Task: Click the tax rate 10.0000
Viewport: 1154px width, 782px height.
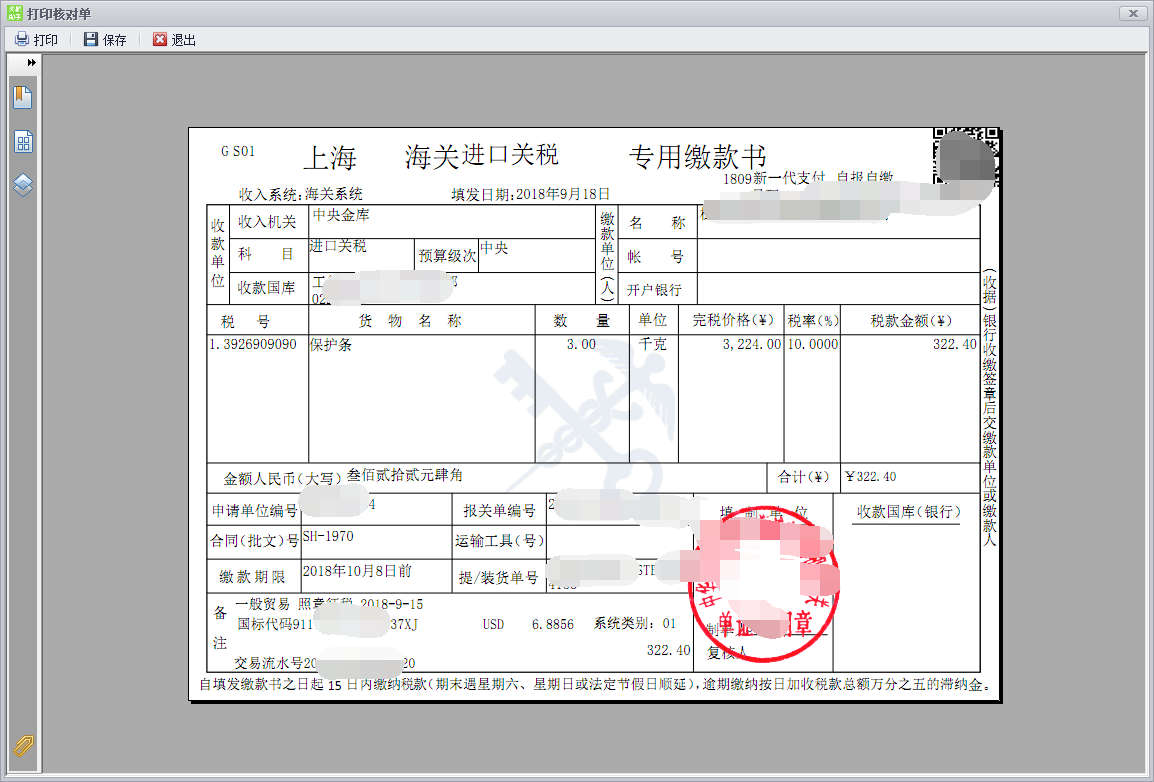Action: 813,344
